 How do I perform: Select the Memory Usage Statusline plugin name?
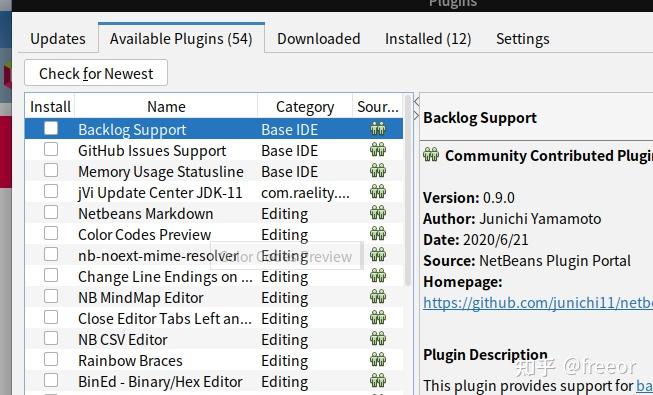pos(161,172)
